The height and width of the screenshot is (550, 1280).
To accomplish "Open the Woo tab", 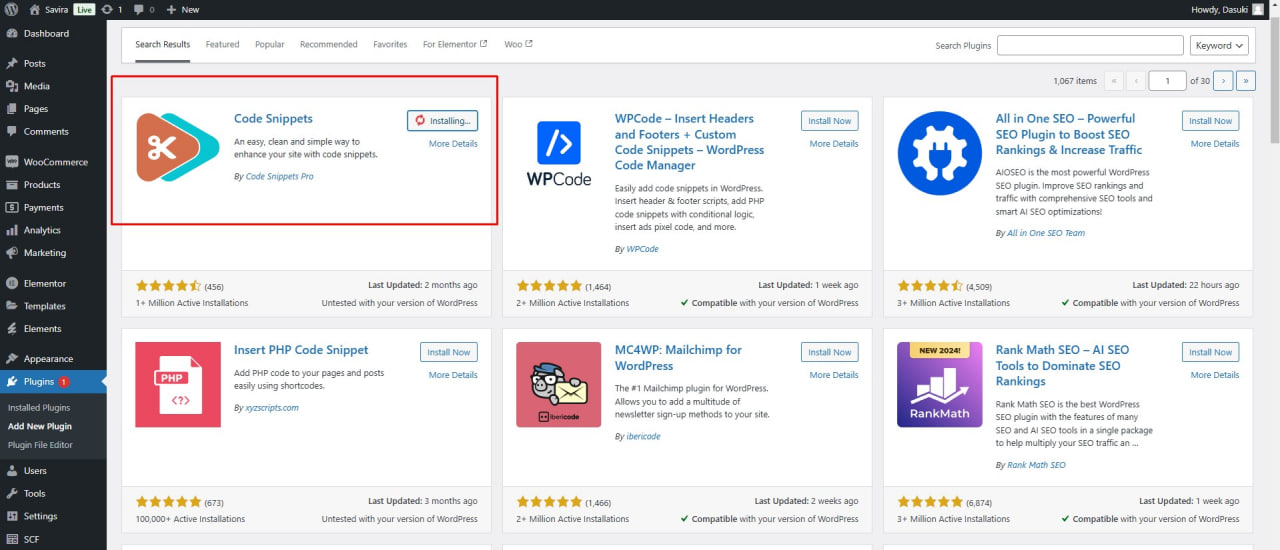I will pyautogui.click(x=518, y=44).
